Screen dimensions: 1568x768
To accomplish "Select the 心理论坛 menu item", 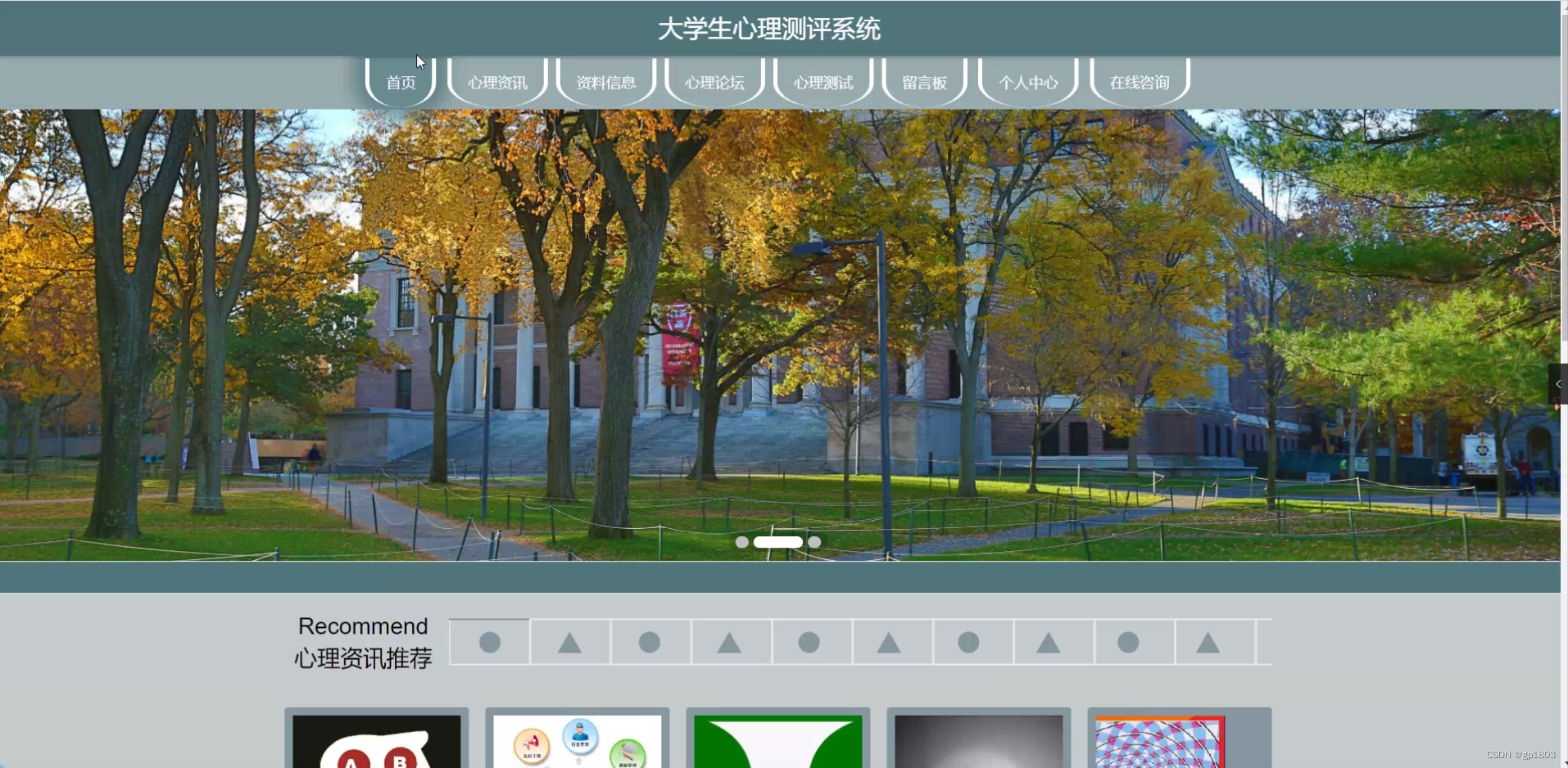I will 714,82.
